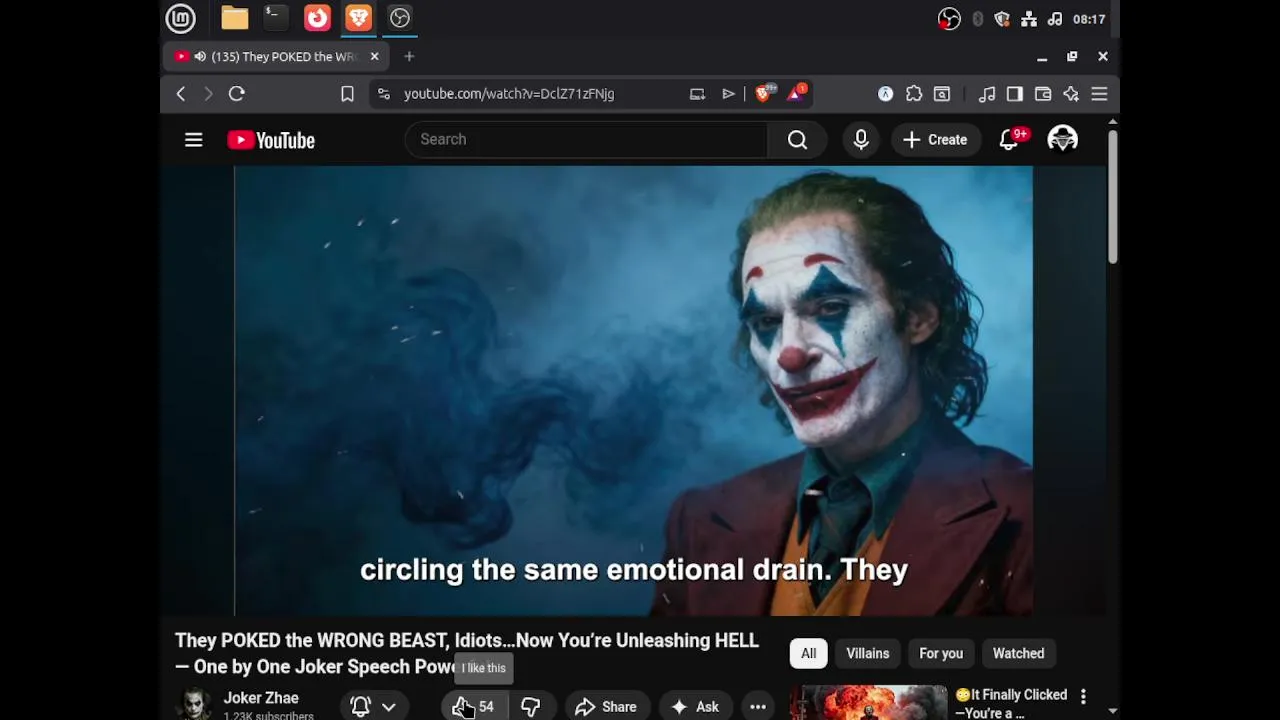
Task: Open the YouTube guide menu
Action: (x=194, y=140)
